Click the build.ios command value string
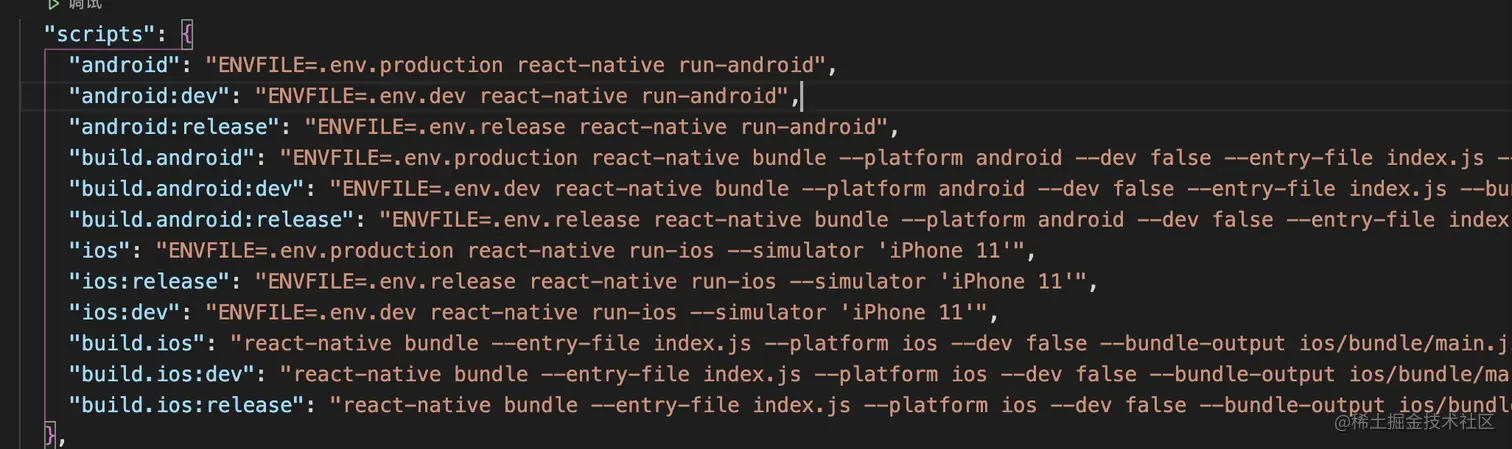 coord(870,343)
